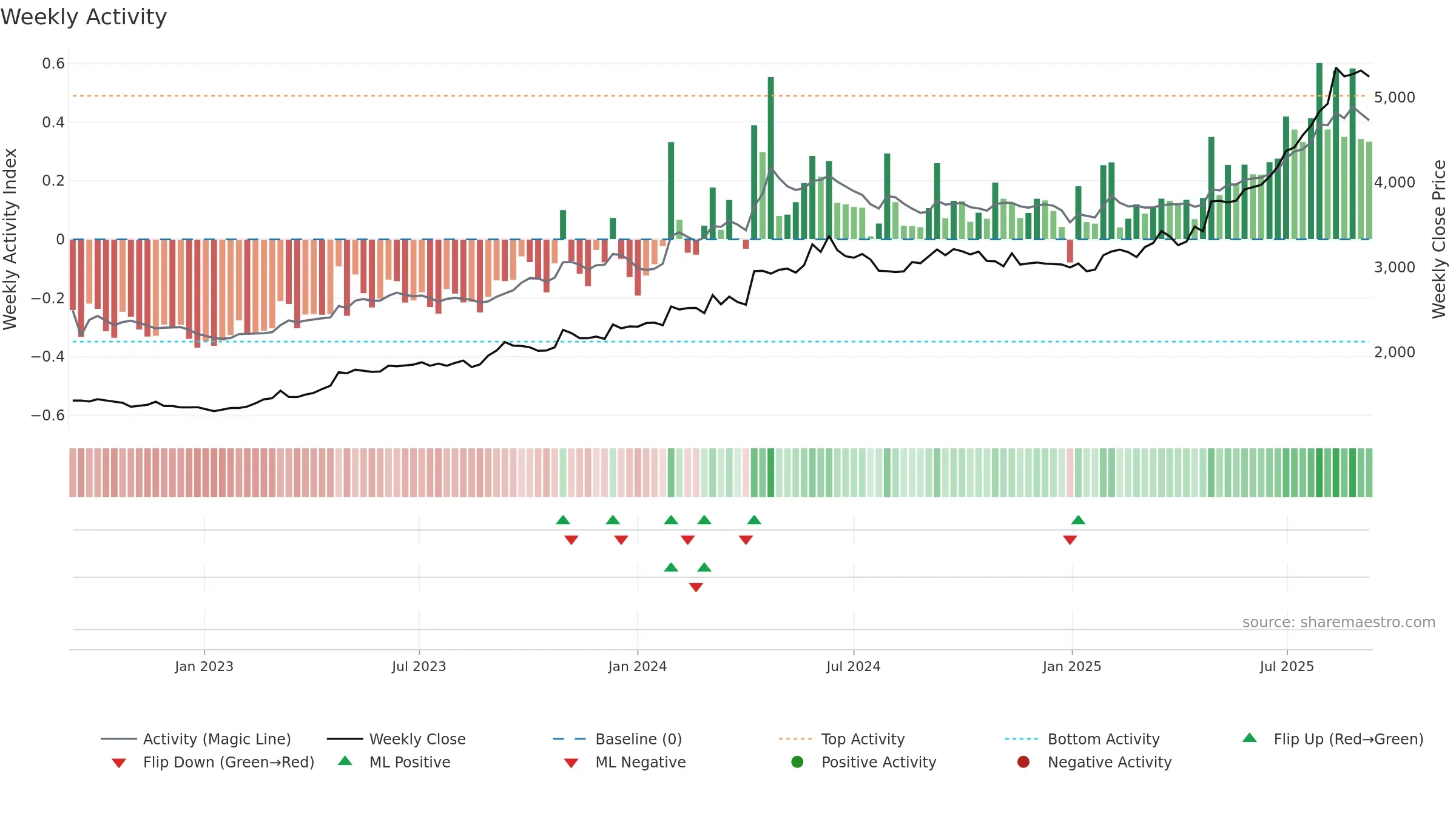This screenshot has width=1456, height=819.
Task: Click the Jan 2025 x-axis label
Action: pos(1072,666)
